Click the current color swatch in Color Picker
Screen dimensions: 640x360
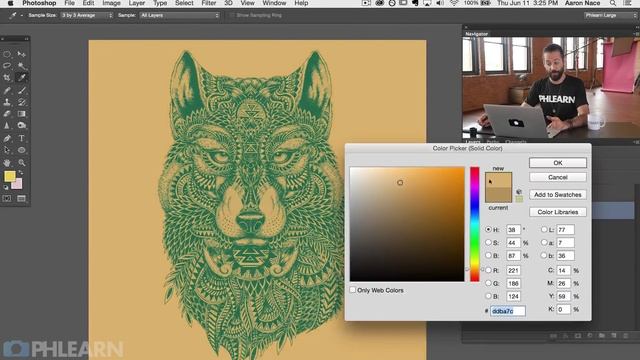(x=498, y=195)
